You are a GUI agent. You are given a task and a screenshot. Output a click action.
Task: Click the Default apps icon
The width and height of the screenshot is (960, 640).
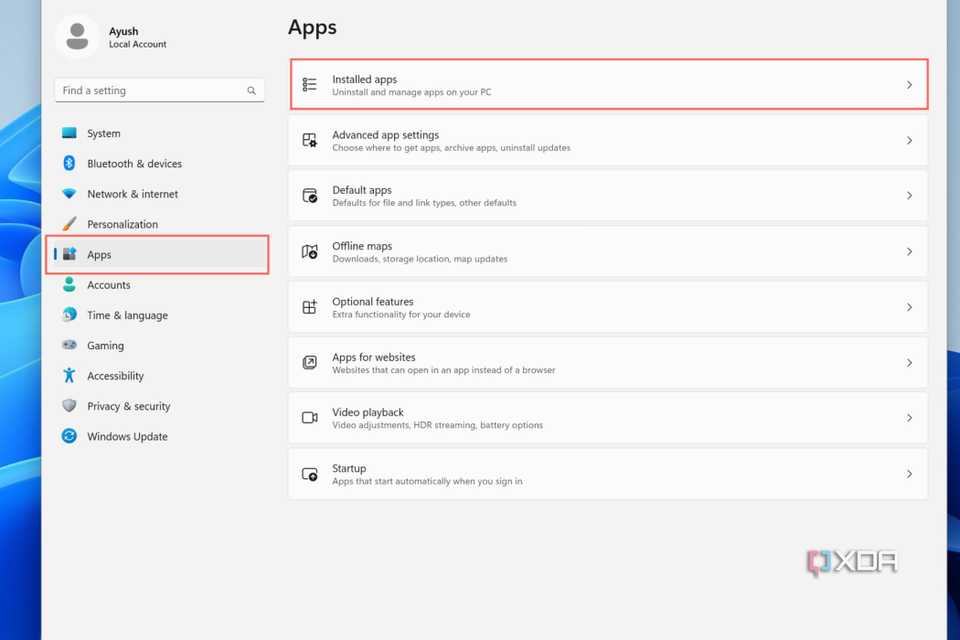tap(310, 196)
